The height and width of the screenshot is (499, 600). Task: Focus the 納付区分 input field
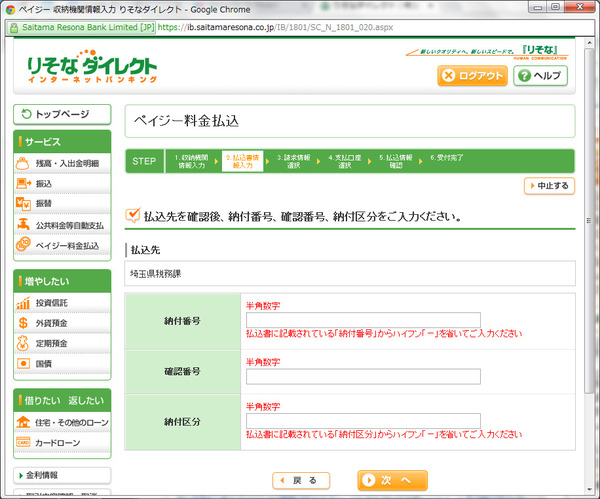pos(363,421)
